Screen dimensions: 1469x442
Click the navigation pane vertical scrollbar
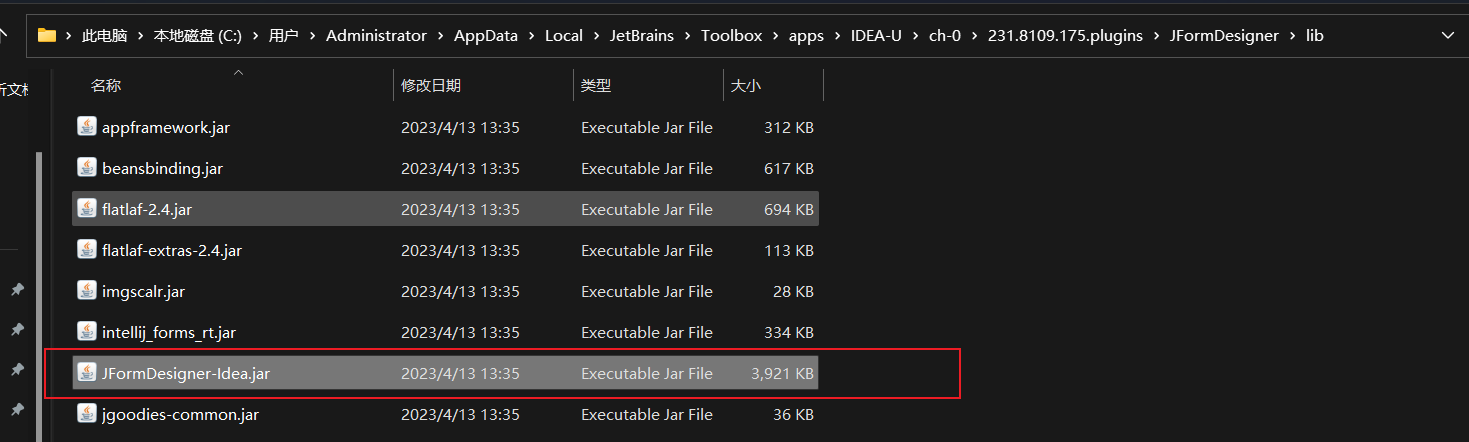tap(39, 296)
